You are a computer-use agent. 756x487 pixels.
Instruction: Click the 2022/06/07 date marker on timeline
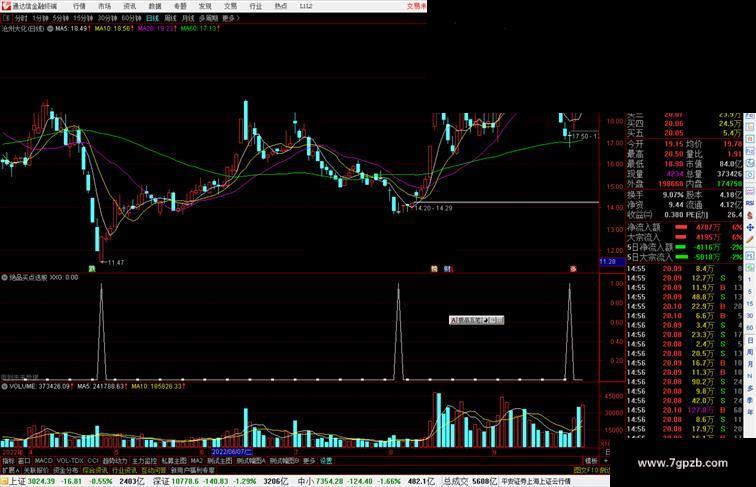pyautogui.click(x=232, y=452)
